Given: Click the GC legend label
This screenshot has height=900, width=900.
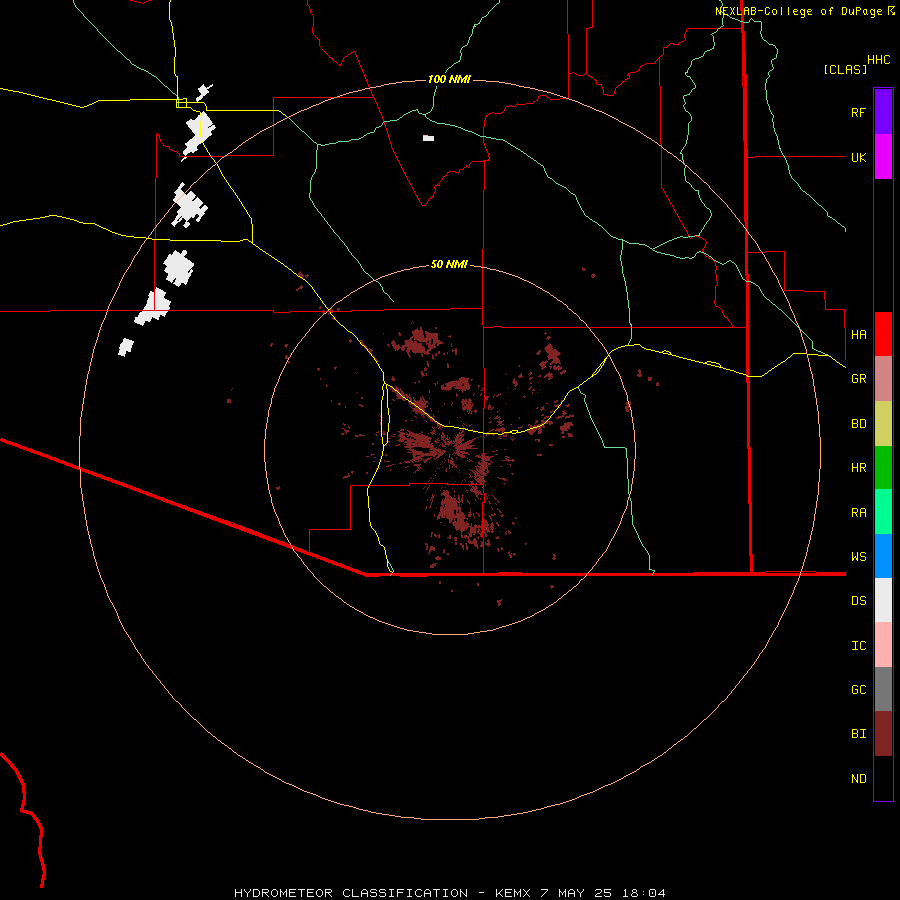Looking at the screenshot, I should [858, 690].
